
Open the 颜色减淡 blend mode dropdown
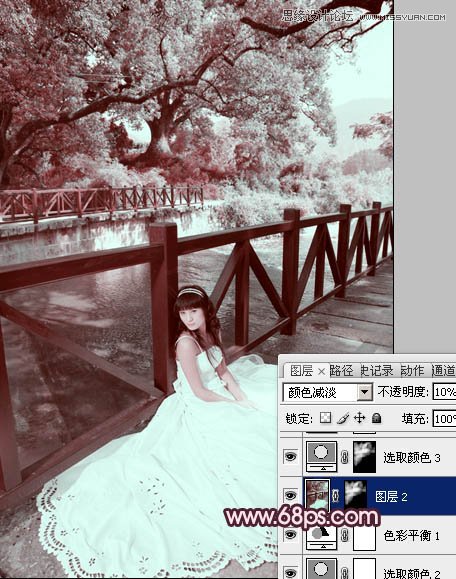pos(365,392)
